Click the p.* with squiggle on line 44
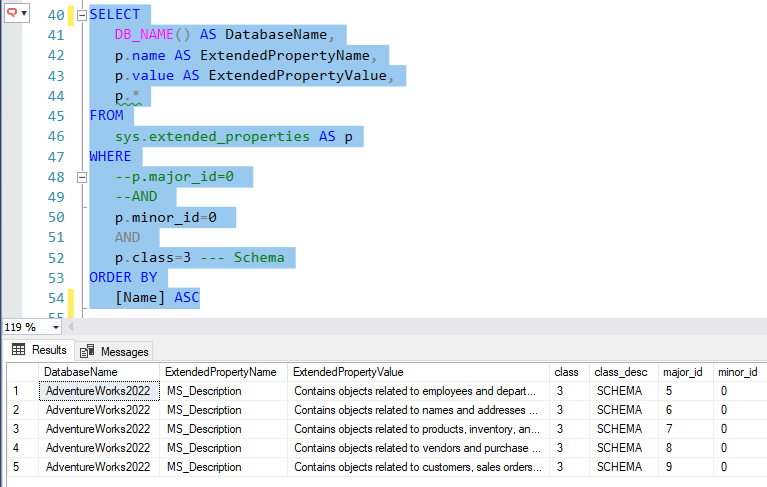This screenshot has width=767, height=487. coord(128,97)
